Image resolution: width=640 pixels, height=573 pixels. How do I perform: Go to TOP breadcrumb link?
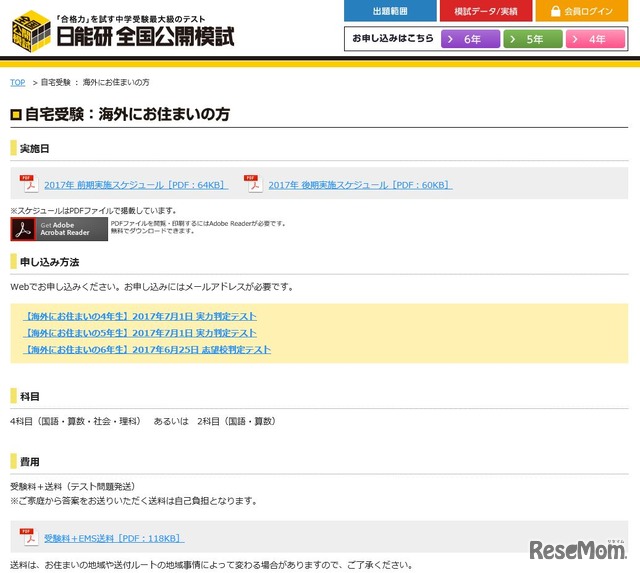(x=18, y=82)
